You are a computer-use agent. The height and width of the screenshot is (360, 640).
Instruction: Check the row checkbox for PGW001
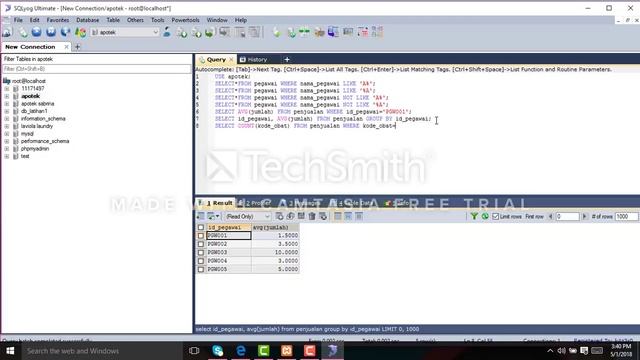click(201, 236)
